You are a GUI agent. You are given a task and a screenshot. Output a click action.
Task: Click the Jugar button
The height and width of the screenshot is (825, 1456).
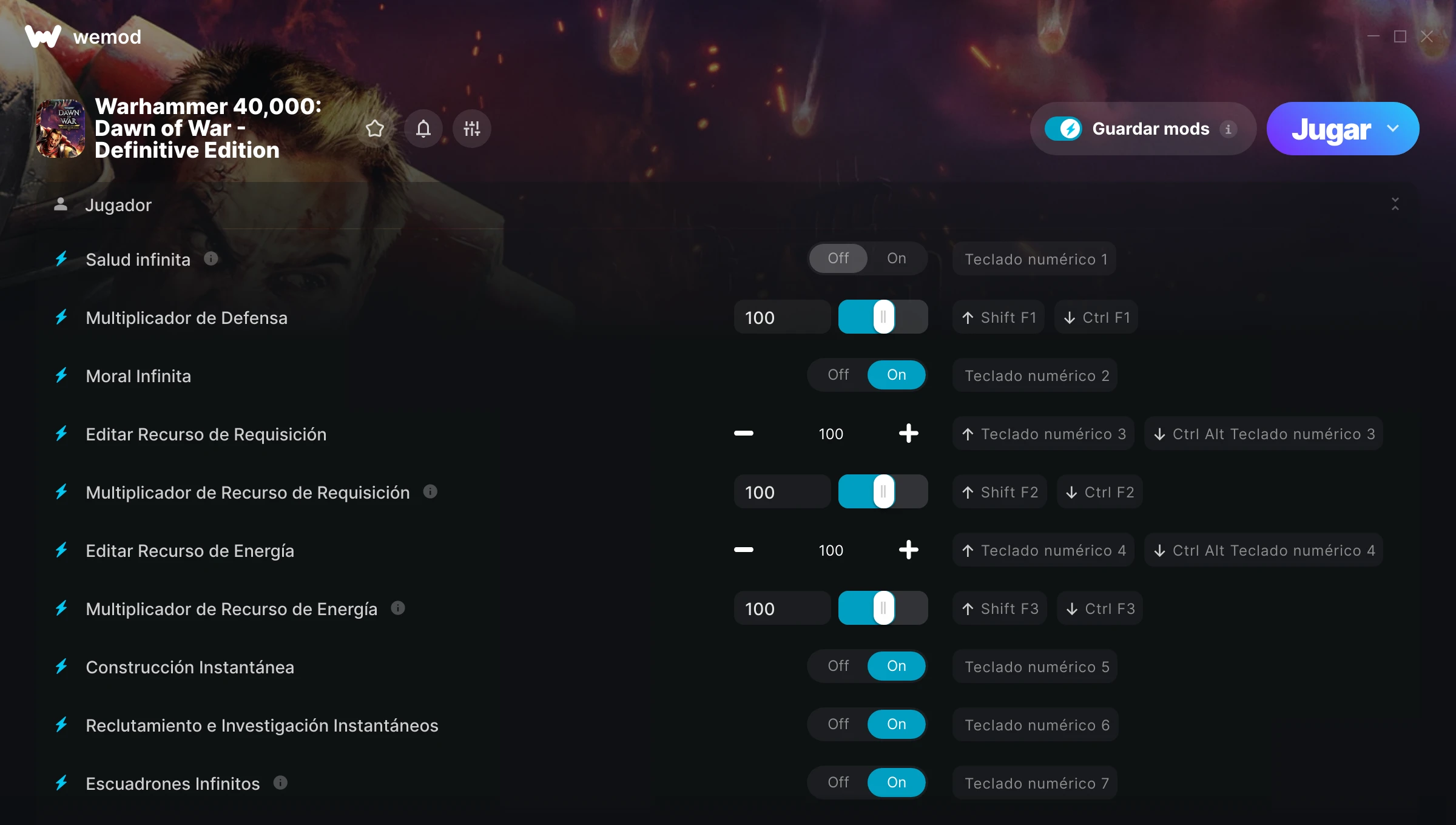[1331, 129]
